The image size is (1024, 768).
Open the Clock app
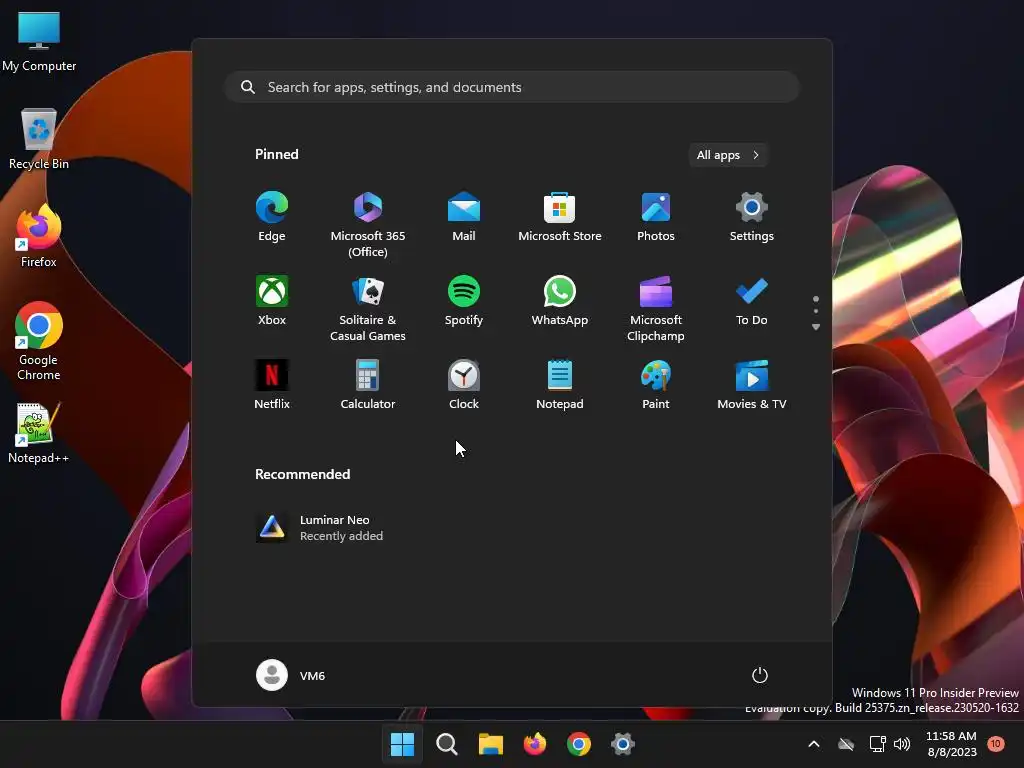click(464, 385)
